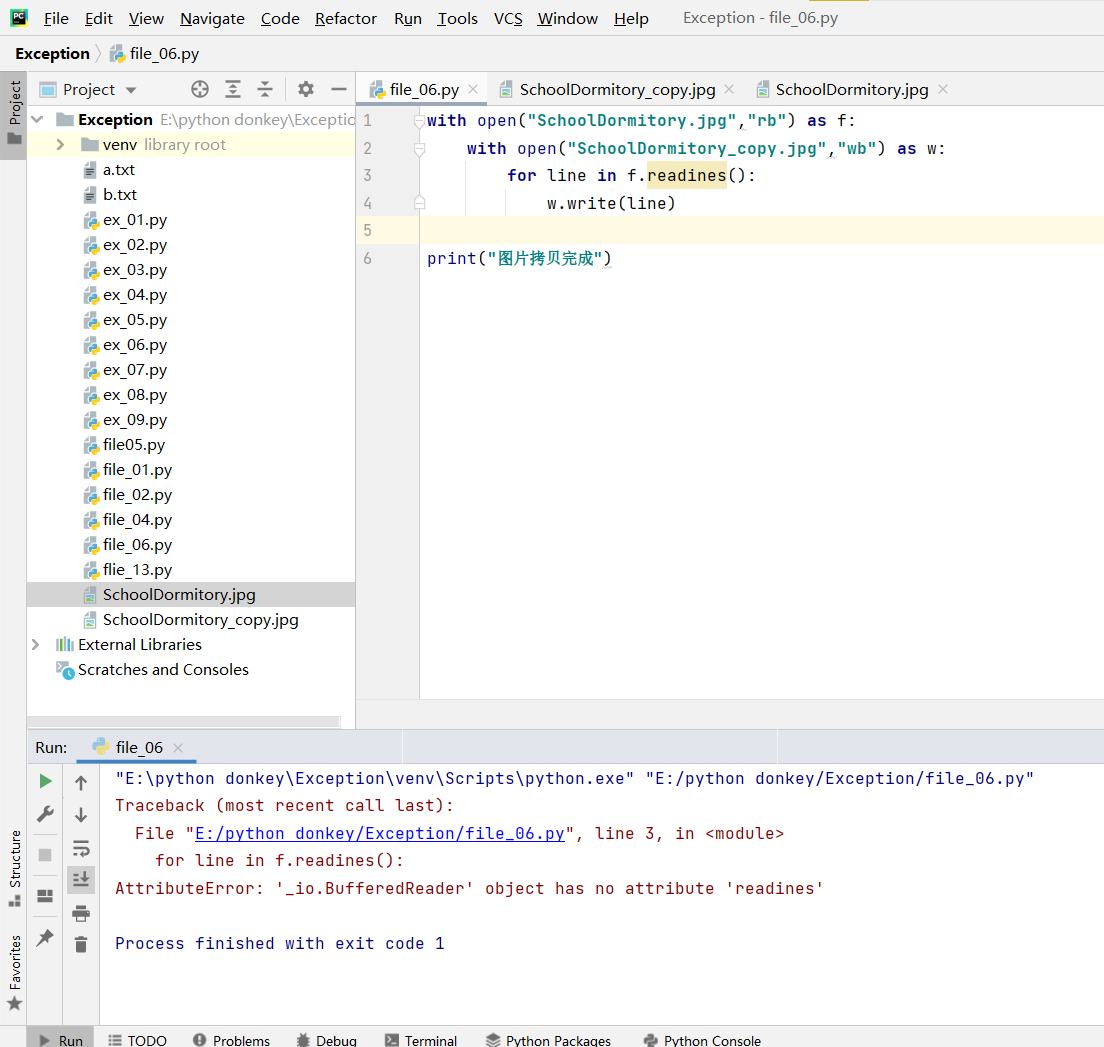This screenshot has width=1104, height=1047.
Task: Open the Project dropdown view selector
Action: tap(88, 89)
